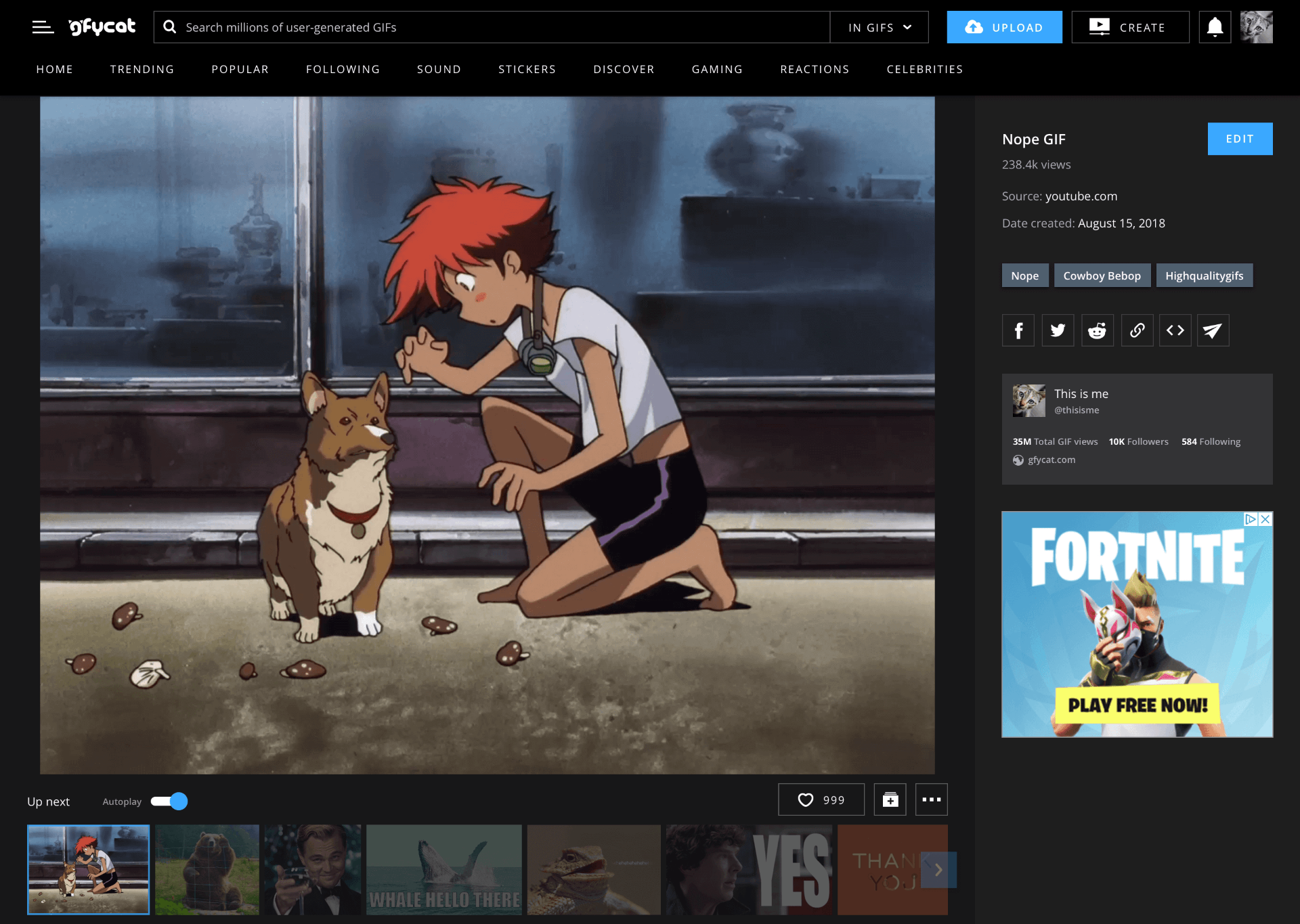The width and height of the screenshot is (1300, 924).
Task: Open the hamburger menu icon
Action: pos(43,27)
